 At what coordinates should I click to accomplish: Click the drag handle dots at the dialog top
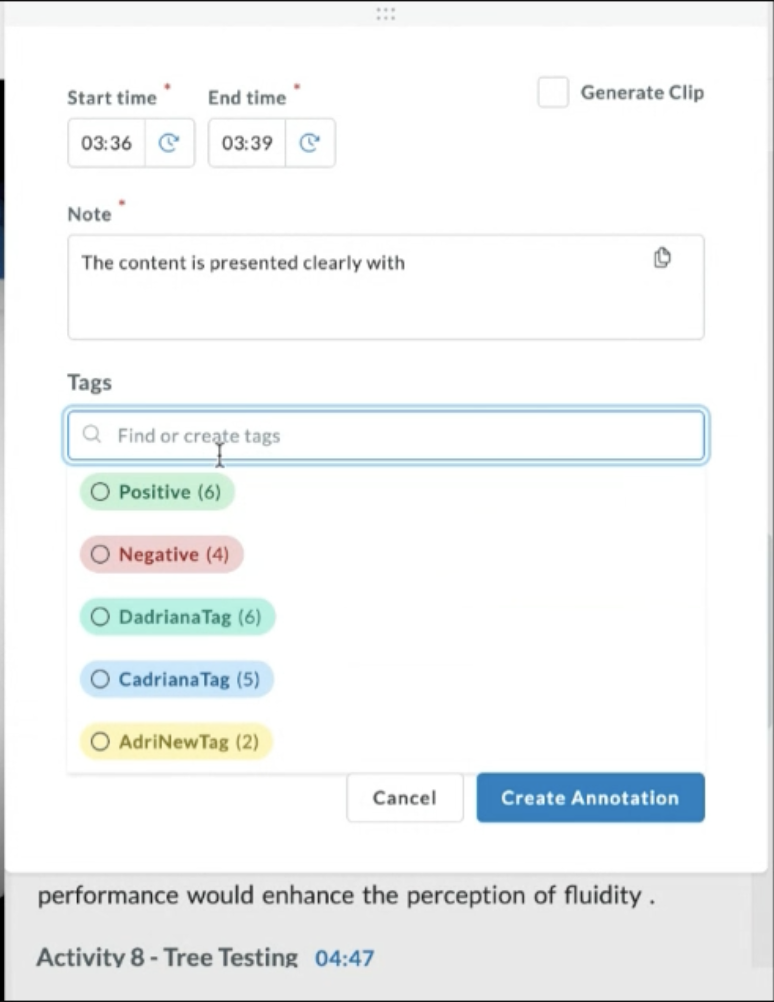(x=386, y=13)
